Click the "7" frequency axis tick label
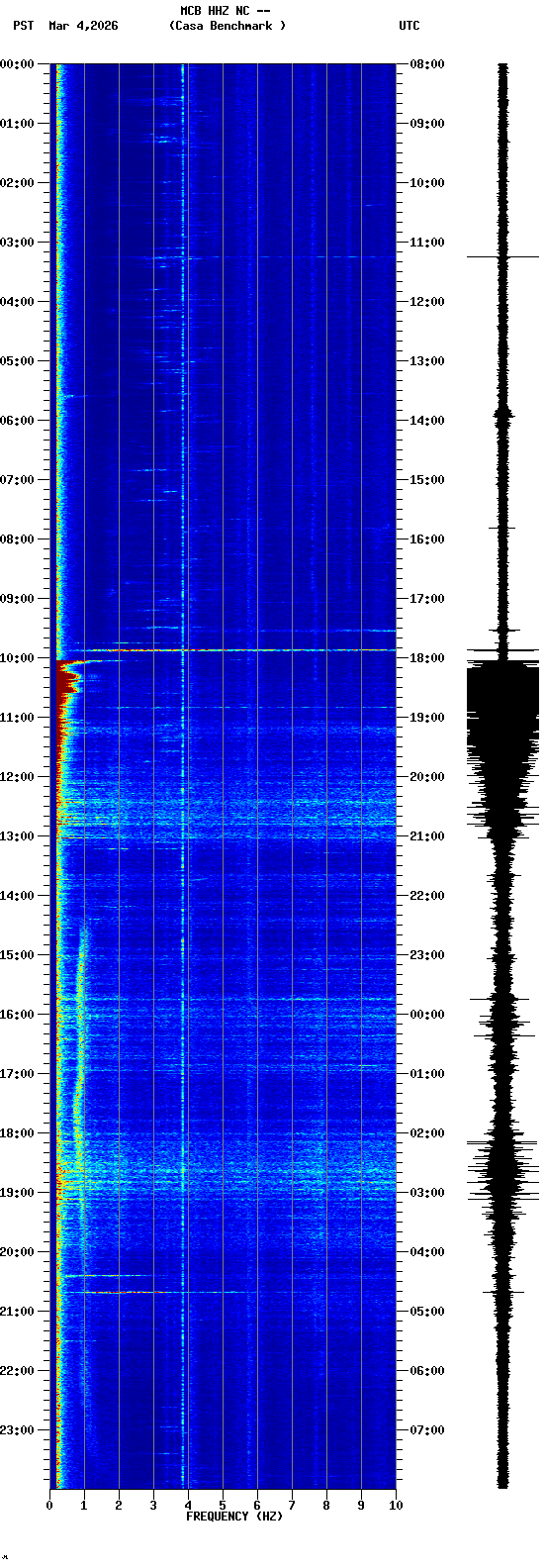This screenshot has width=546, height=1568. [292, 1506]
